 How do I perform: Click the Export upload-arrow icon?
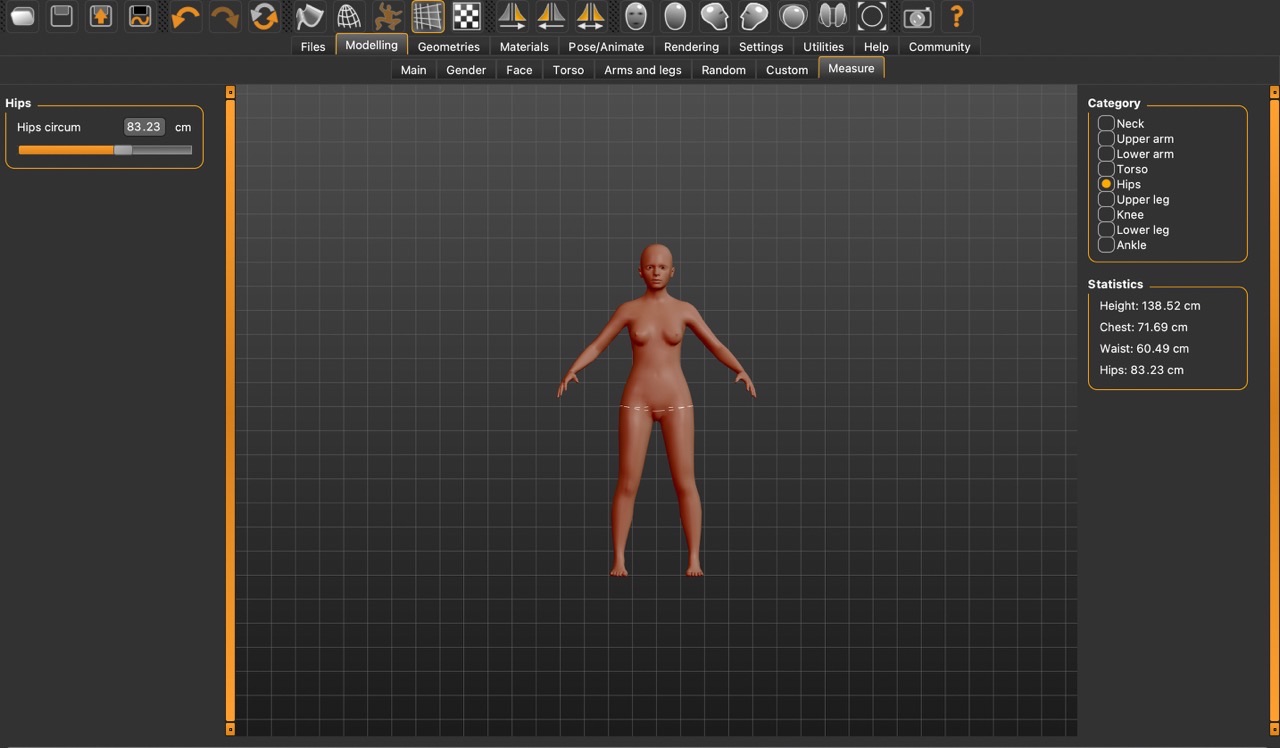click(100, 16)
